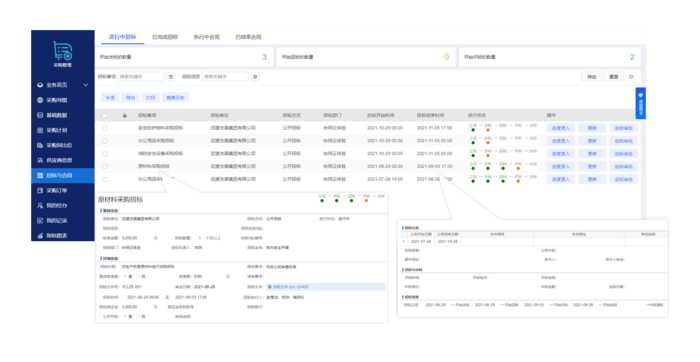Click 进度录入 for the 2021-07-28 办公用品 row
The image size is (700, 362).
click(x=561, y=179)
